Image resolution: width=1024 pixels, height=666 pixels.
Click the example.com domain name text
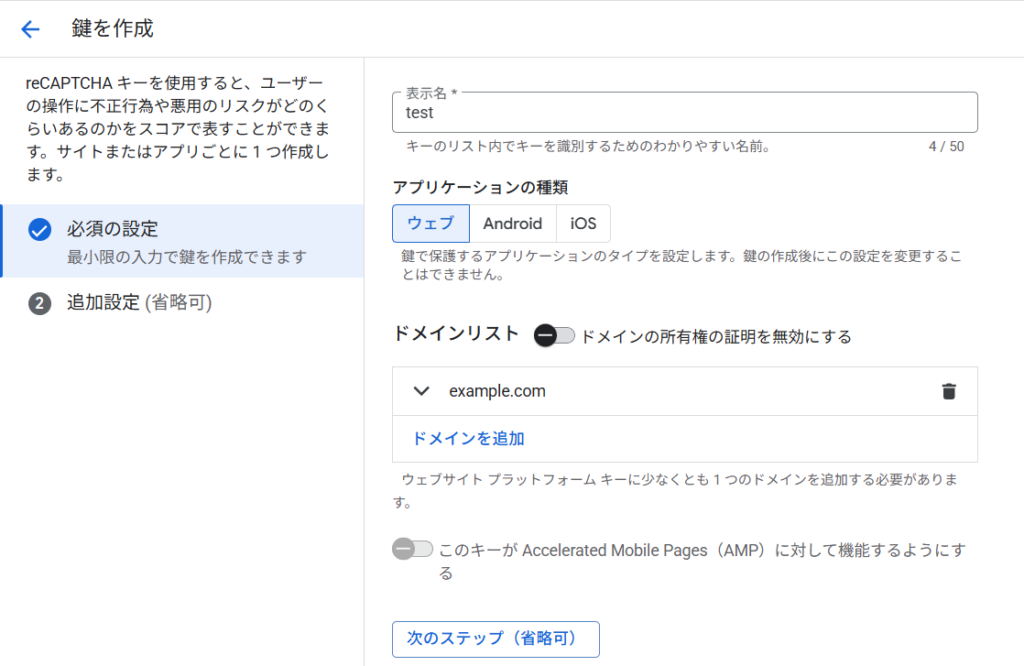click(497, 391)
